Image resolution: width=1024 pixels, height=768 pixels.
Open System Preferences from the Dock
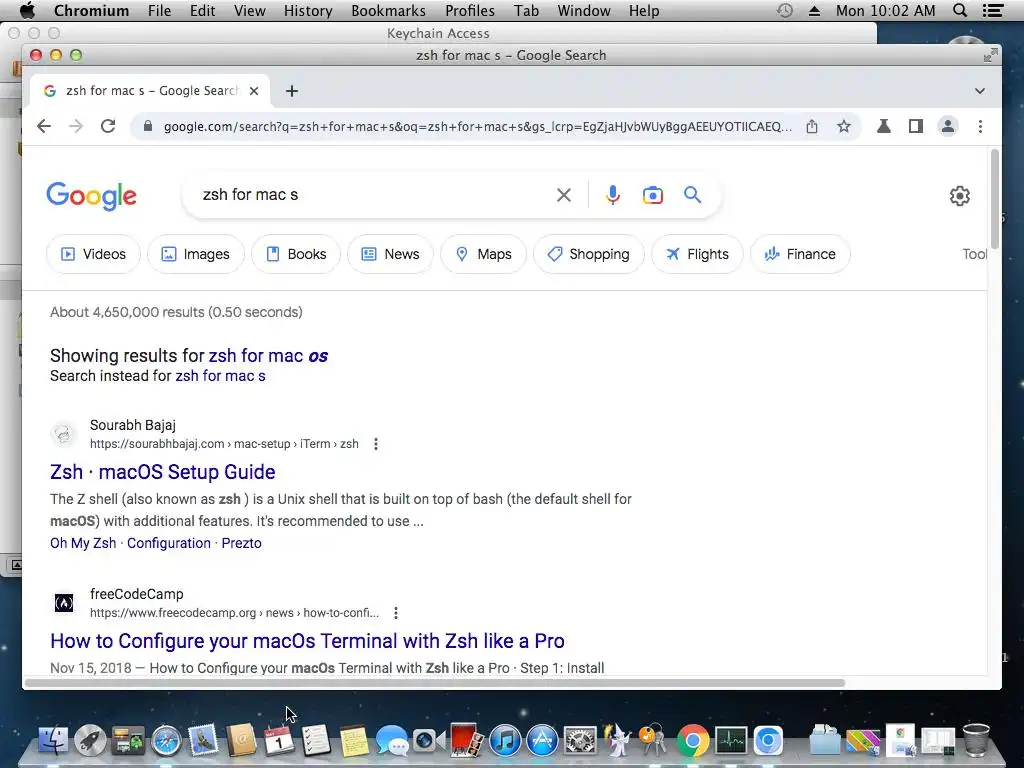[580, 741]
